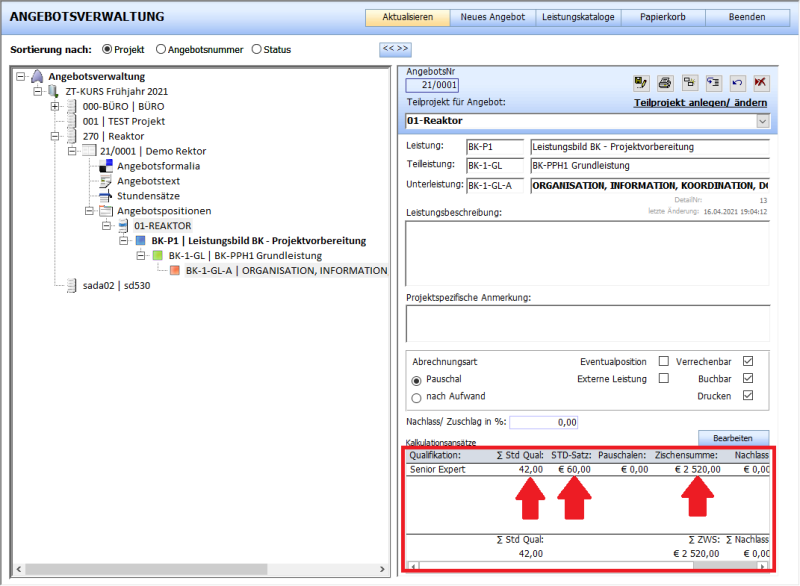Select 001 | TEST Projekt tree entry

123,121
